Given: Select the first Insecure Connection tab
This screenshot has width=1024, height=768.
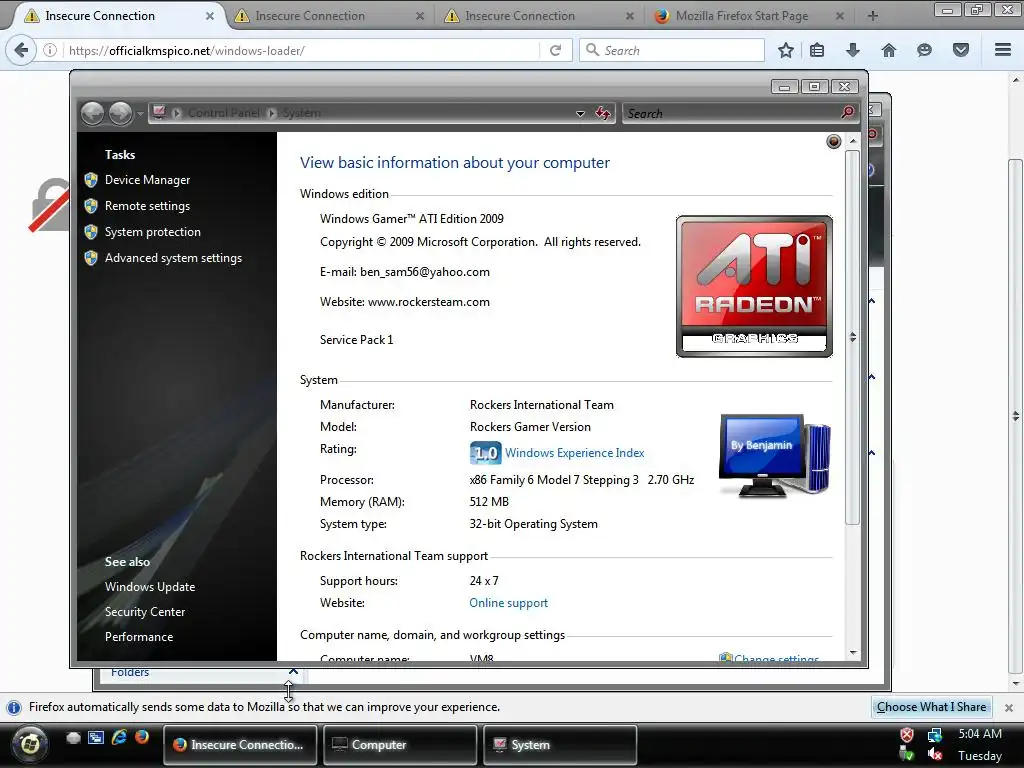Looking at the screenshot, I should click(x=119, y=16).
